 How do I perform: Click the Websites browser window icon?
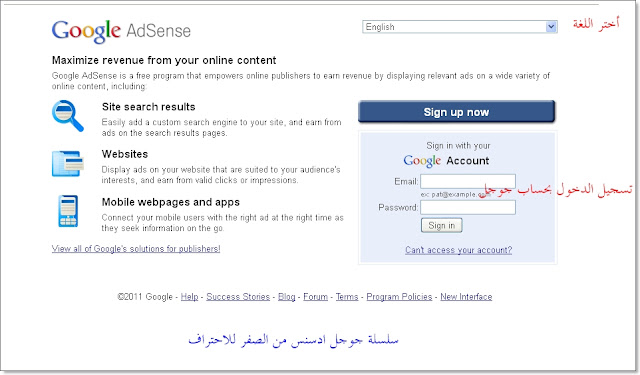(68, 164)
